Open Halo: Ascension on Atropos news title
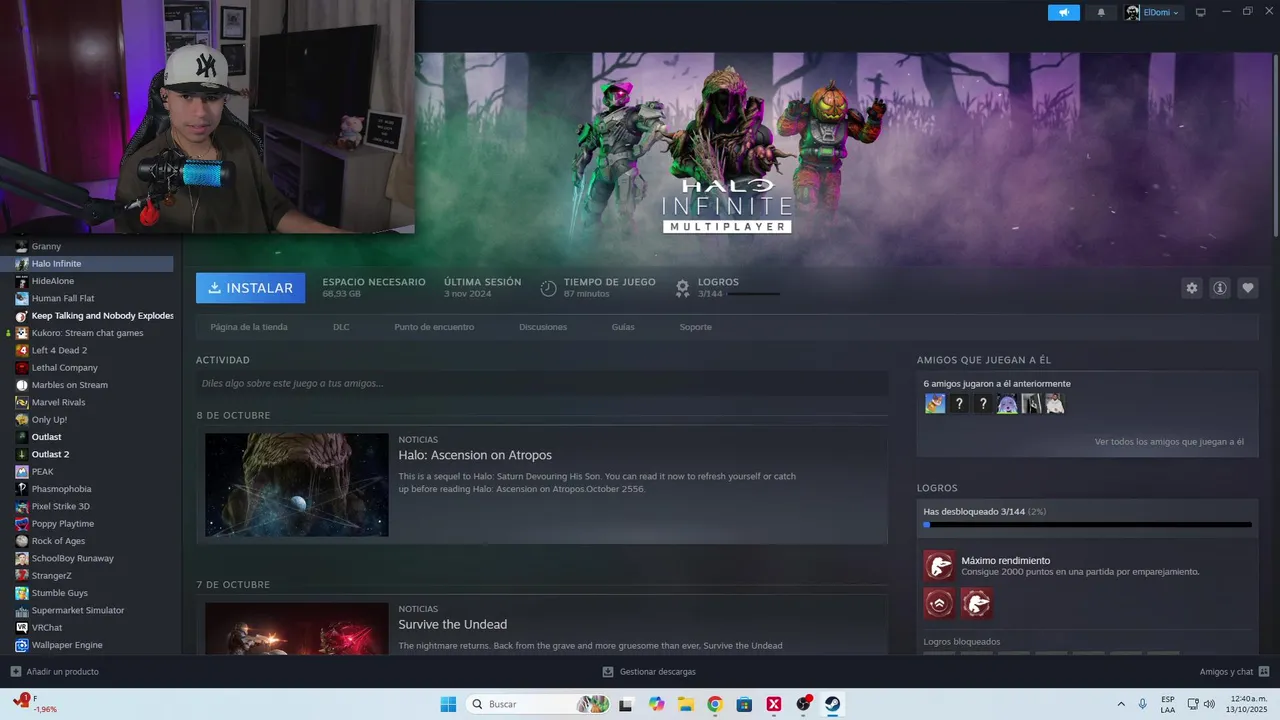1280x720 pixels. click(x=475, y=455)
